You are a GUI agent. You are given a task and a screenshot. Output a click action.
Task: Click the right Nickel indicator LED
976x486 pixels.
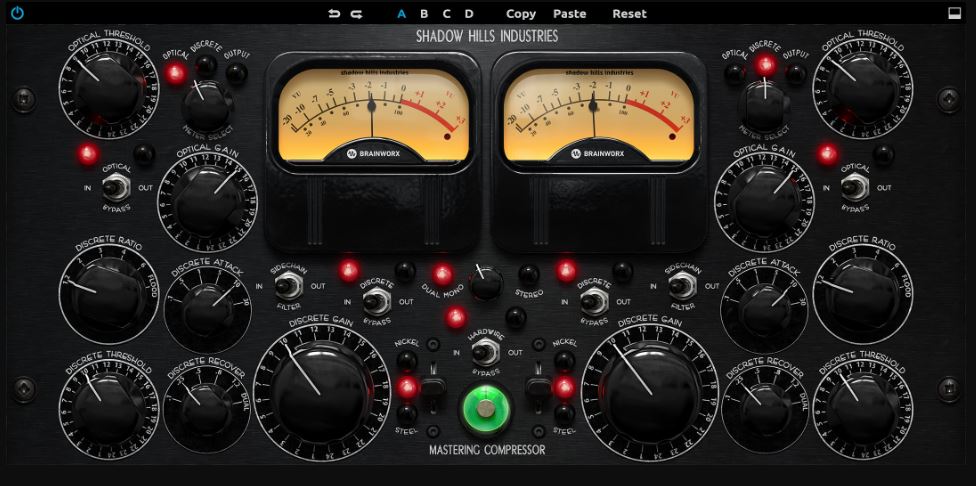point(565,360)
